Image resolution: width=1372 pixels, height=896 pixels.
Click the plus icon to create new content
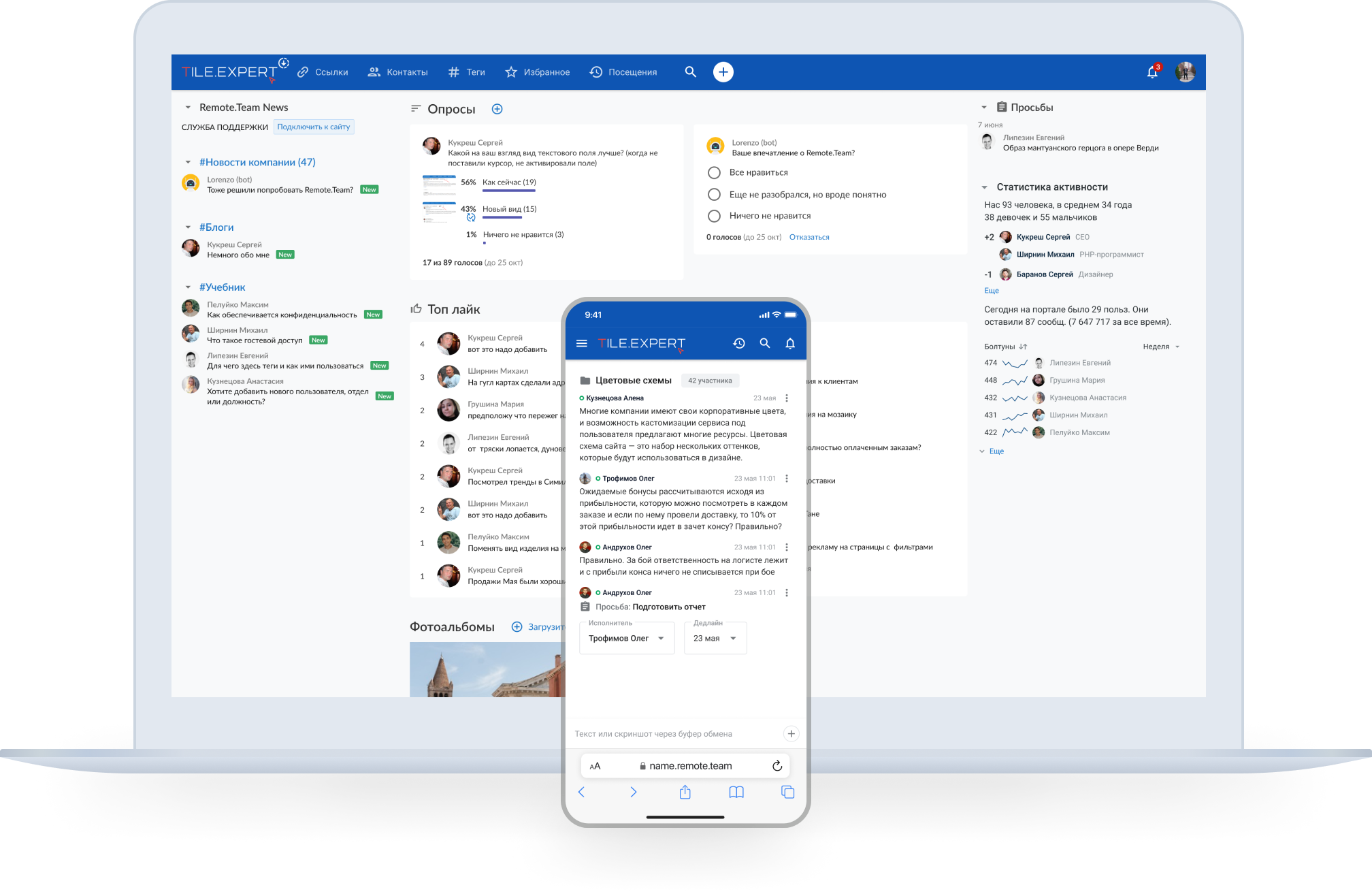click(723, 71)
